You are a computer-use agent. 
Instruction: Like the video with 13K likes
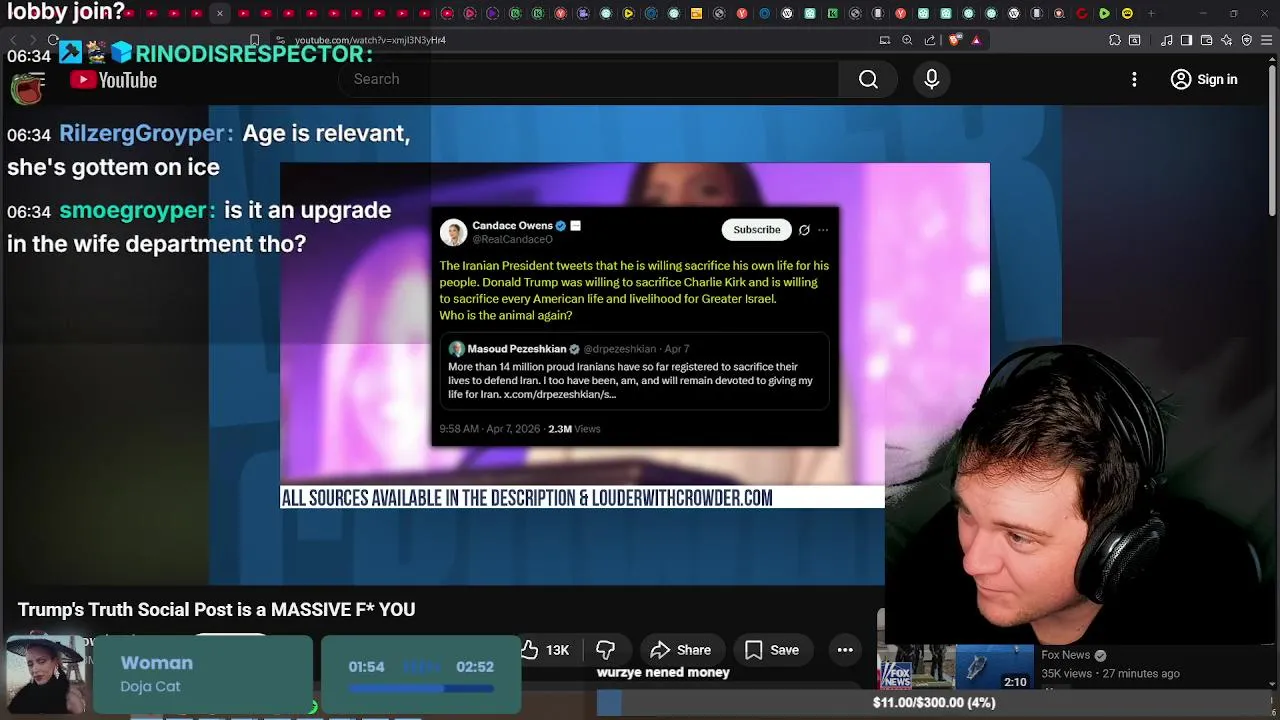click(x=545, y=650)
